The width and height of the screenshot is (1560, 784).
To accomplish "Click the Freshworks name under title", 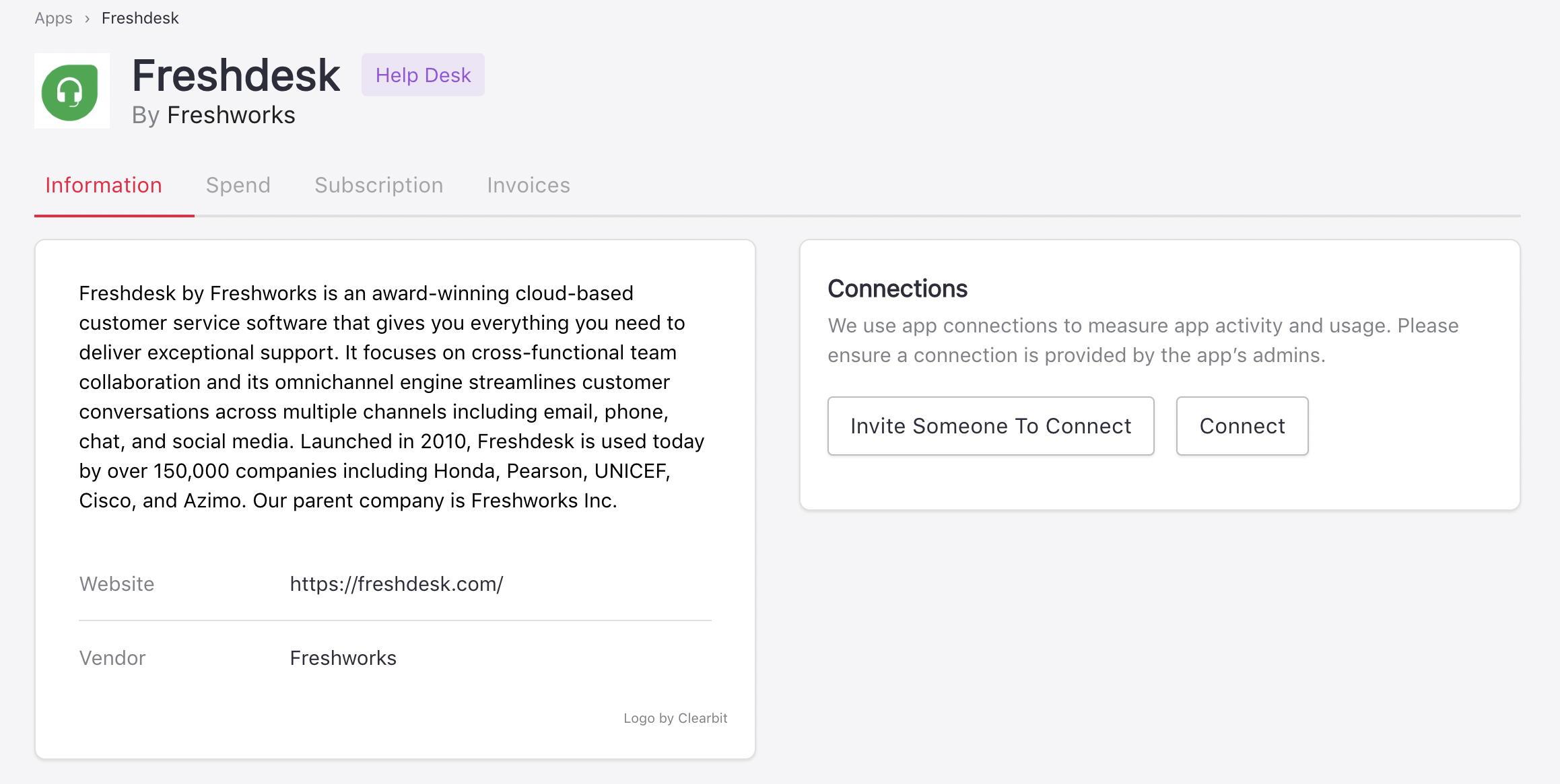I will coord(231,115).
